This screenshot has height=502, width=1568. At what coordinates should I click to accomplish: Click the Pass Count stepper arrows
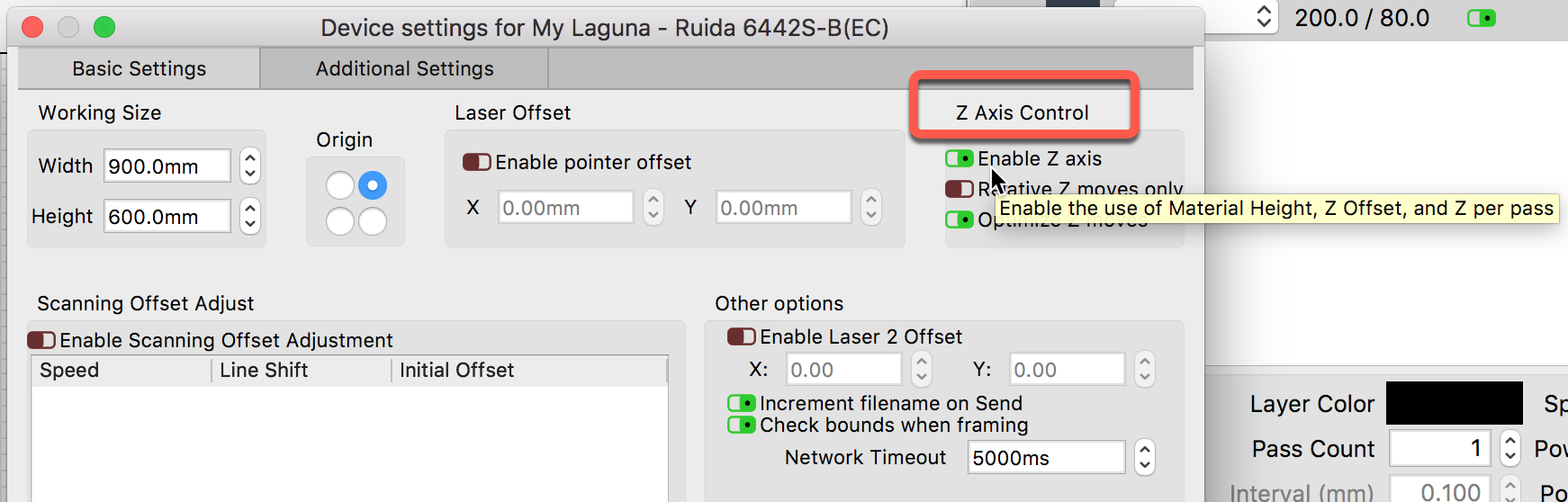coord(1510,448)
